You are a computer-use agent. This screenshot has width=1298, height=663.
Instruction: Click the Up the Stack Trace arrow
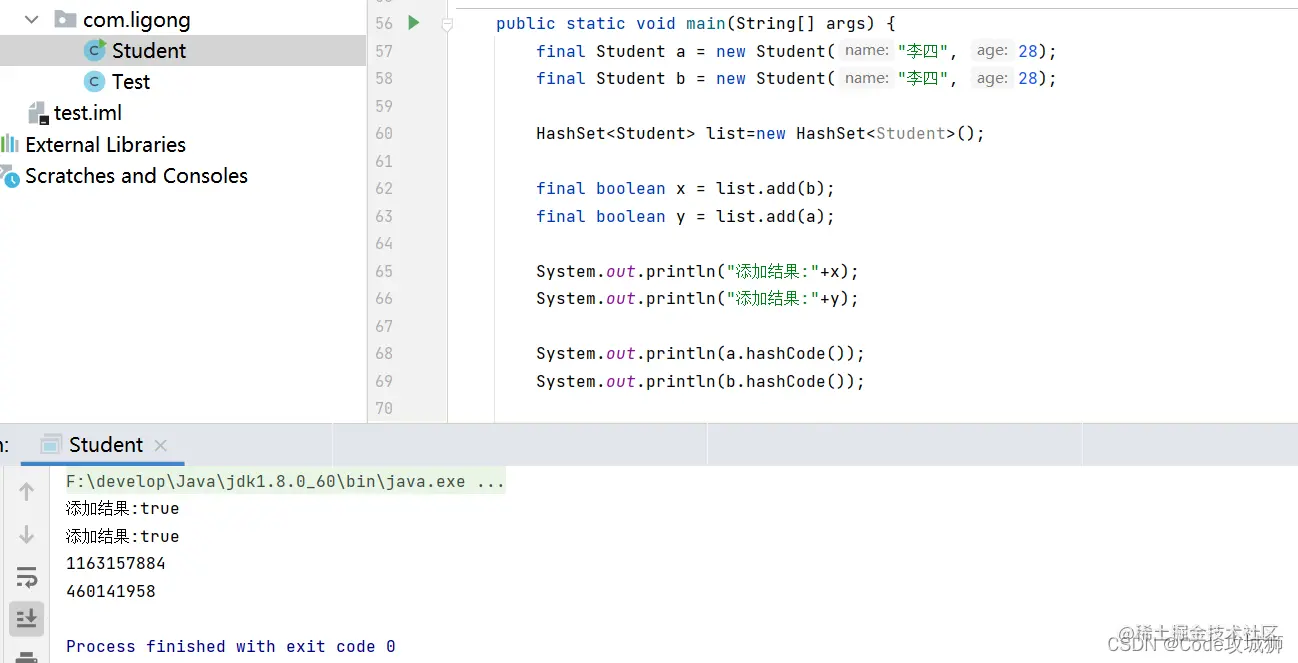point(27,490)
